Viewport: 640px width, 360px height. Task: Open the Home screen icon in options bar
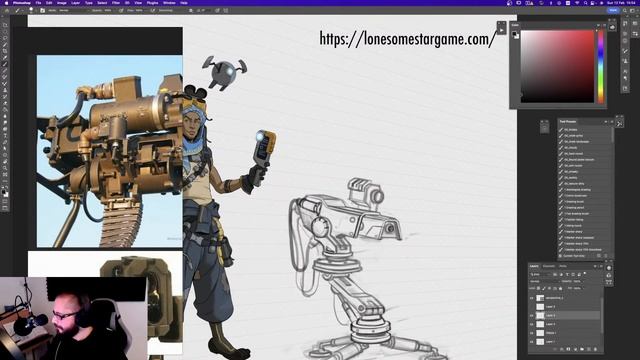7,10
